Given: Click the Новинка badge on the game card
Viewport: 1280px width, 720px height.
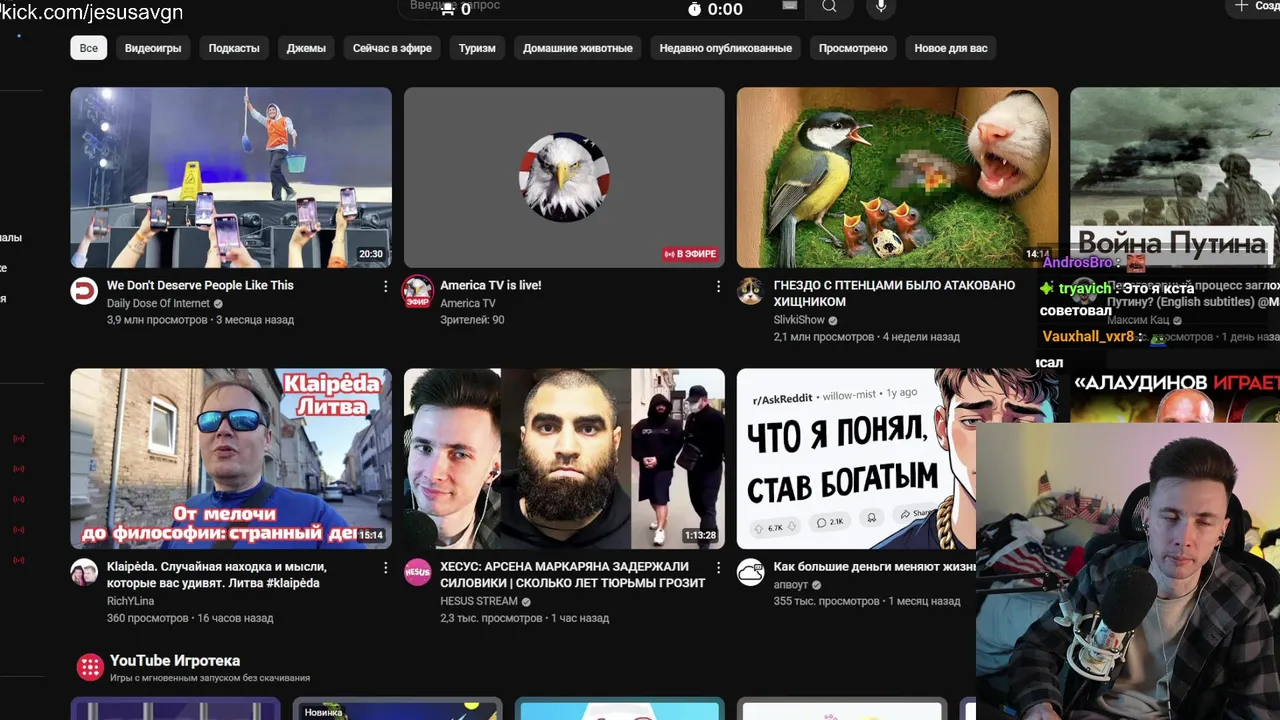Looking at the screenshot, I should point(323,712).
